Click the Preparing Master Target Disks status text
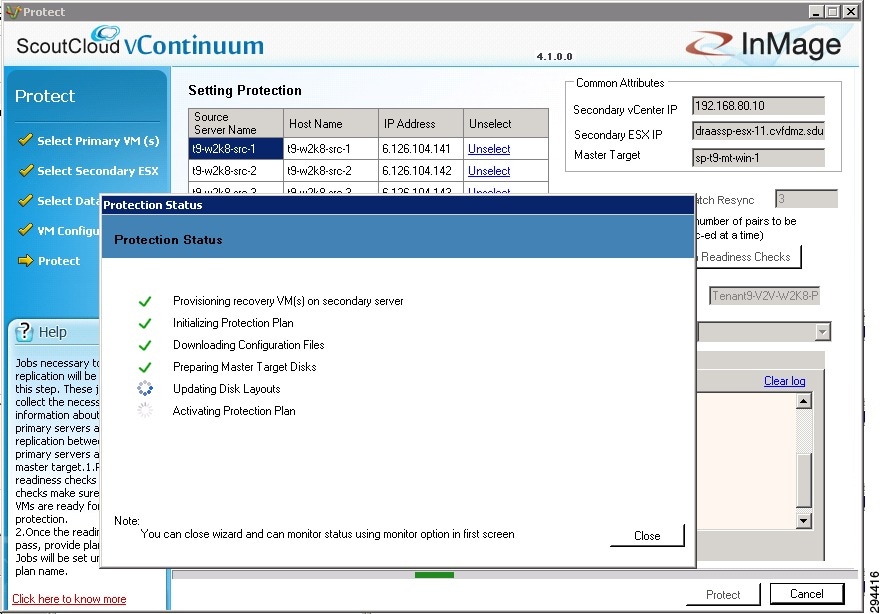Viewport: 880px width, 614px height. click(x=245, y=367)
